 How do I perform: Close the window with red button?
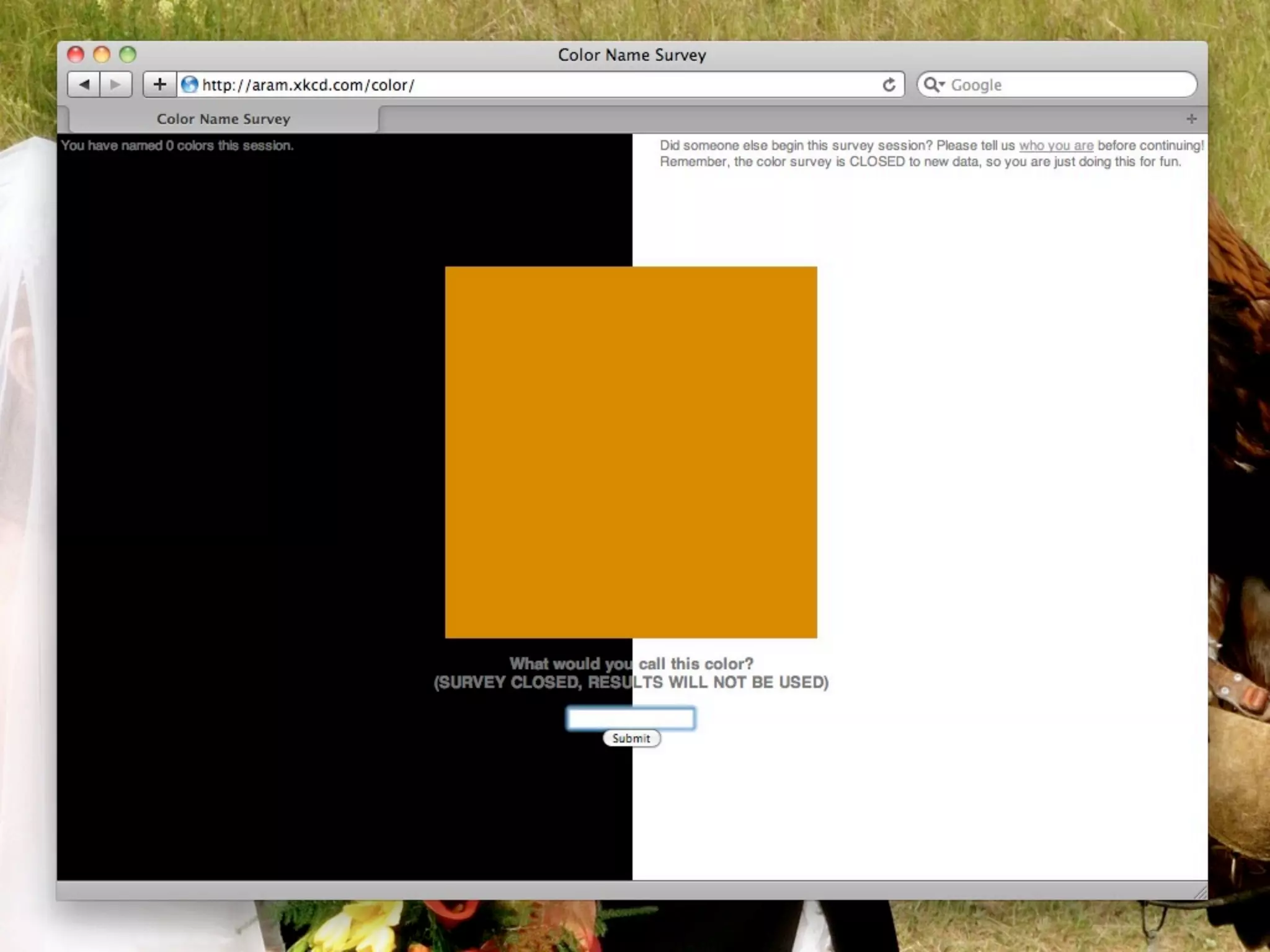[x=76, y=55]
